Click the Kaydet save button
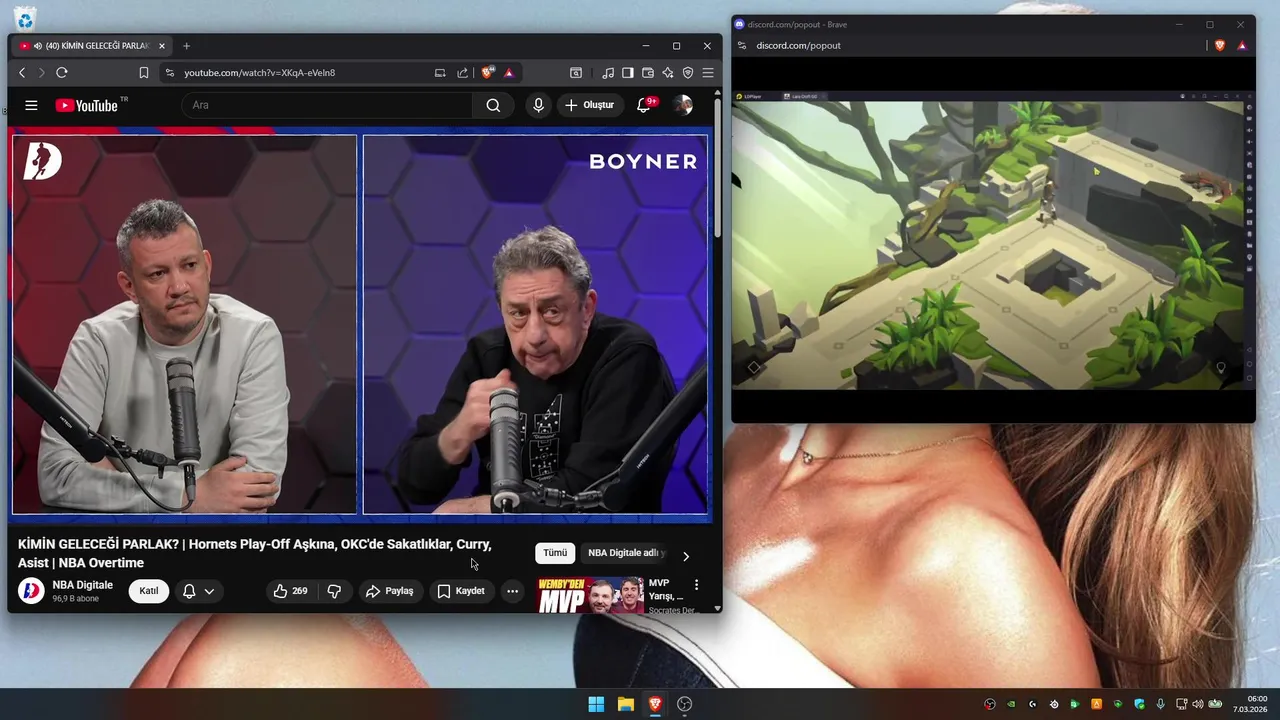Viewport: 1280px width, 720px height. point(461,591)
